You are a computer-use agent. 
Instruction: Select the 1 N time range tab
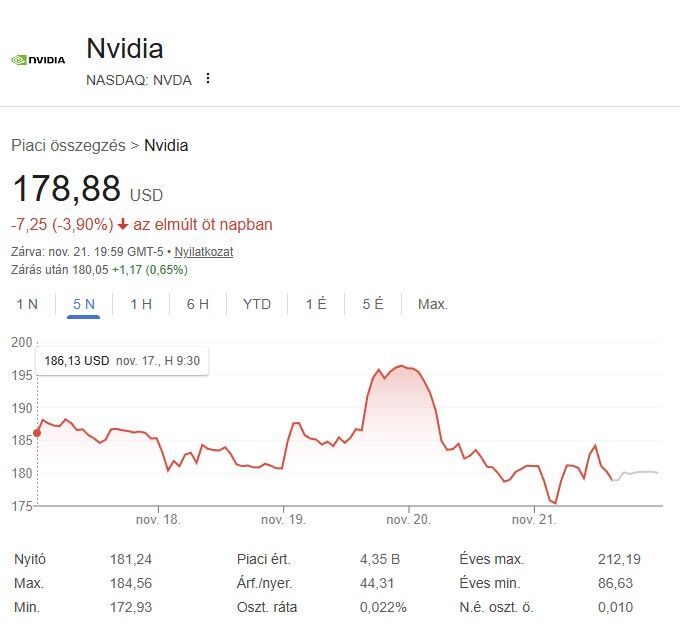(x=27, y=304)
